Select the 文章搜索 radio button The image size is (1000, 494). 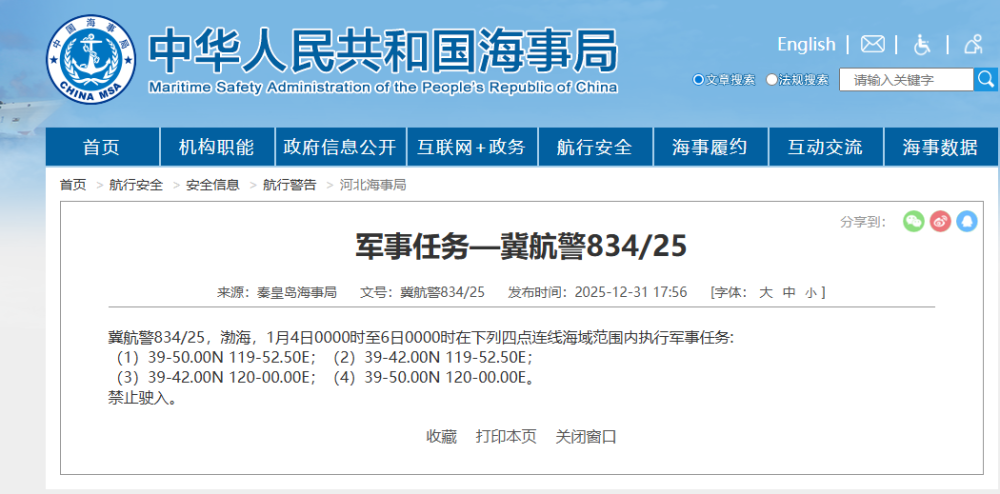(x=699, y=80)
